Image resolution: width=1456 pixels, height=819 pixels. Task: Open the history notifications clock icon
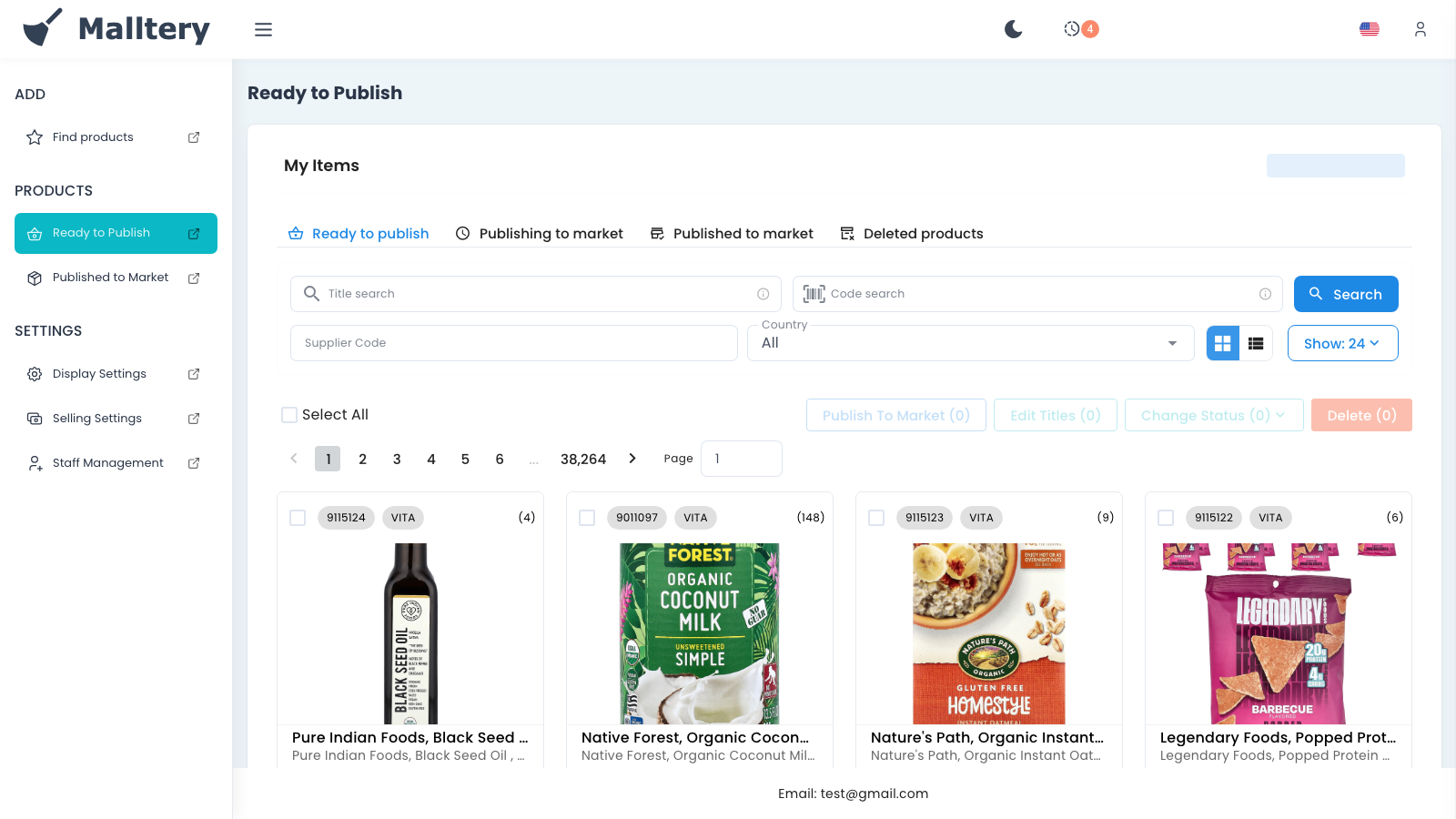[x=1072, y=29]
